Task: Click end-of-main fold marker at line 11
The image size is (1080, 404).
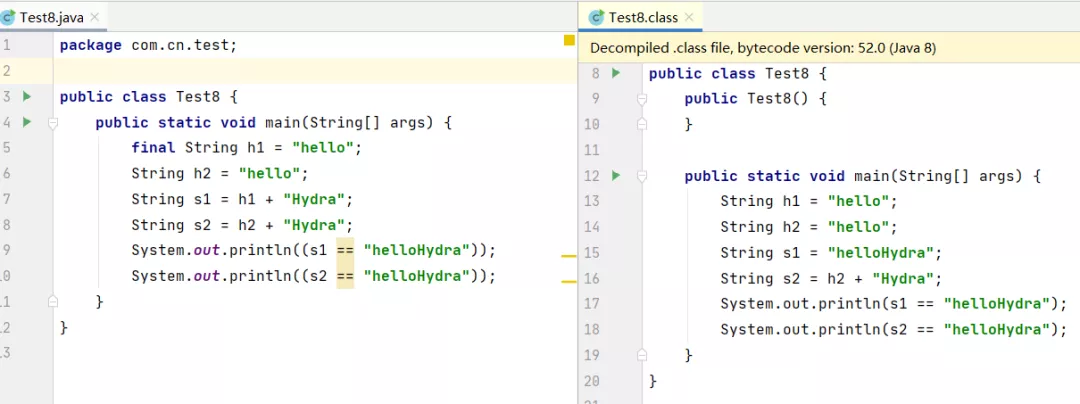Action: click(x=52, y=301)
